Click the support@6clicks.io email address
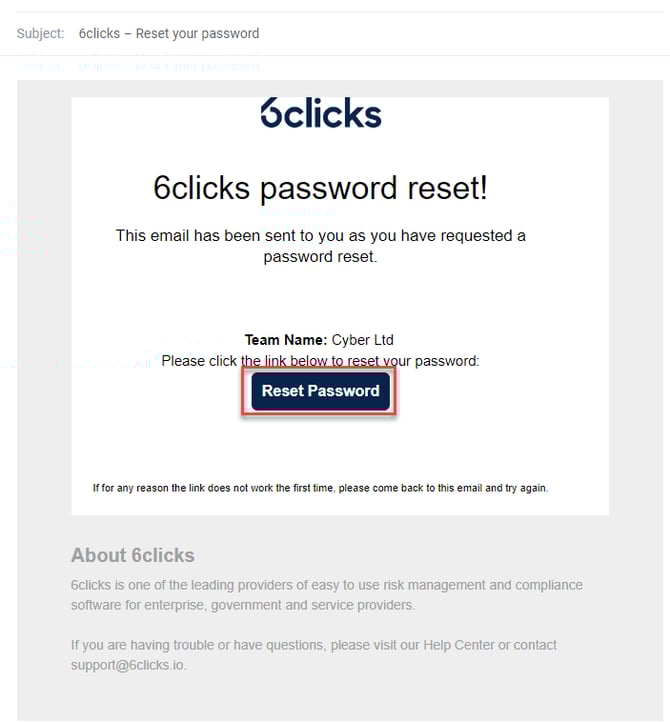This screenshot has height=722, width=670. 128,665
